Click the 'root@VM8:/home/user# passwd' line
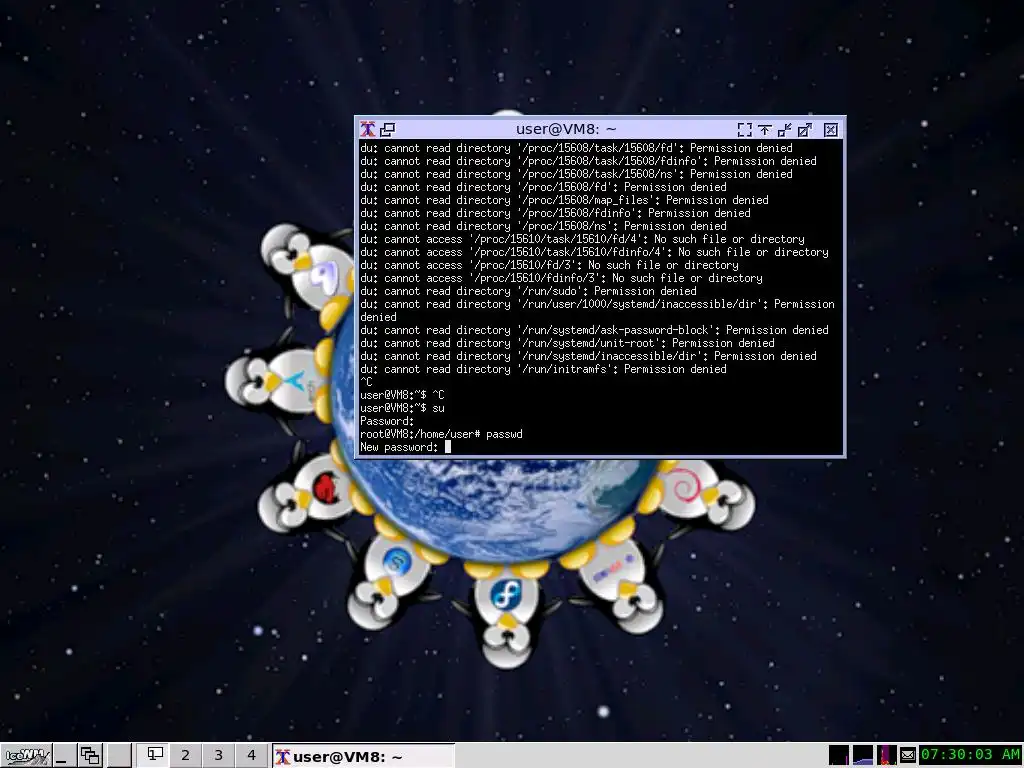The image size is (1024, 768). (441, 434)
